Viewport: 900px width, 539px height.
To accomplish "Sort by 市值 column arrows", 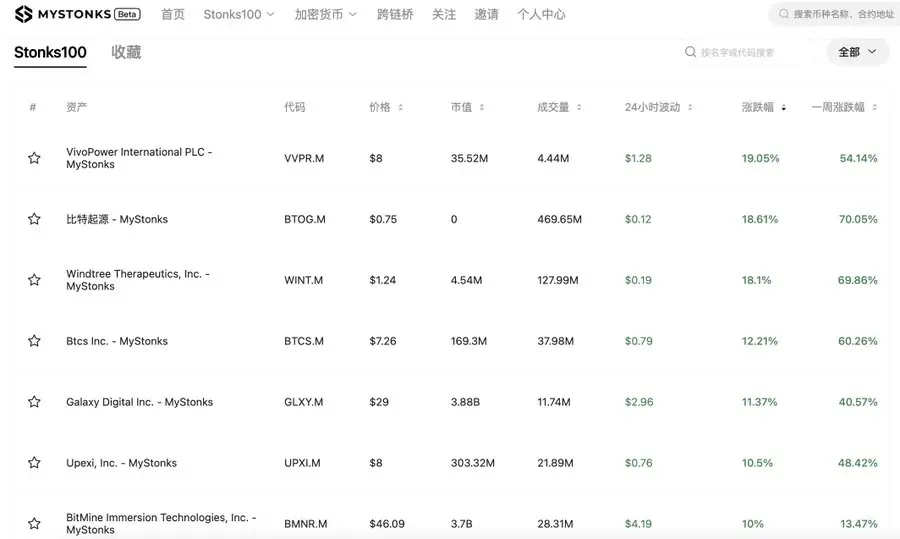I will (482, 107).
